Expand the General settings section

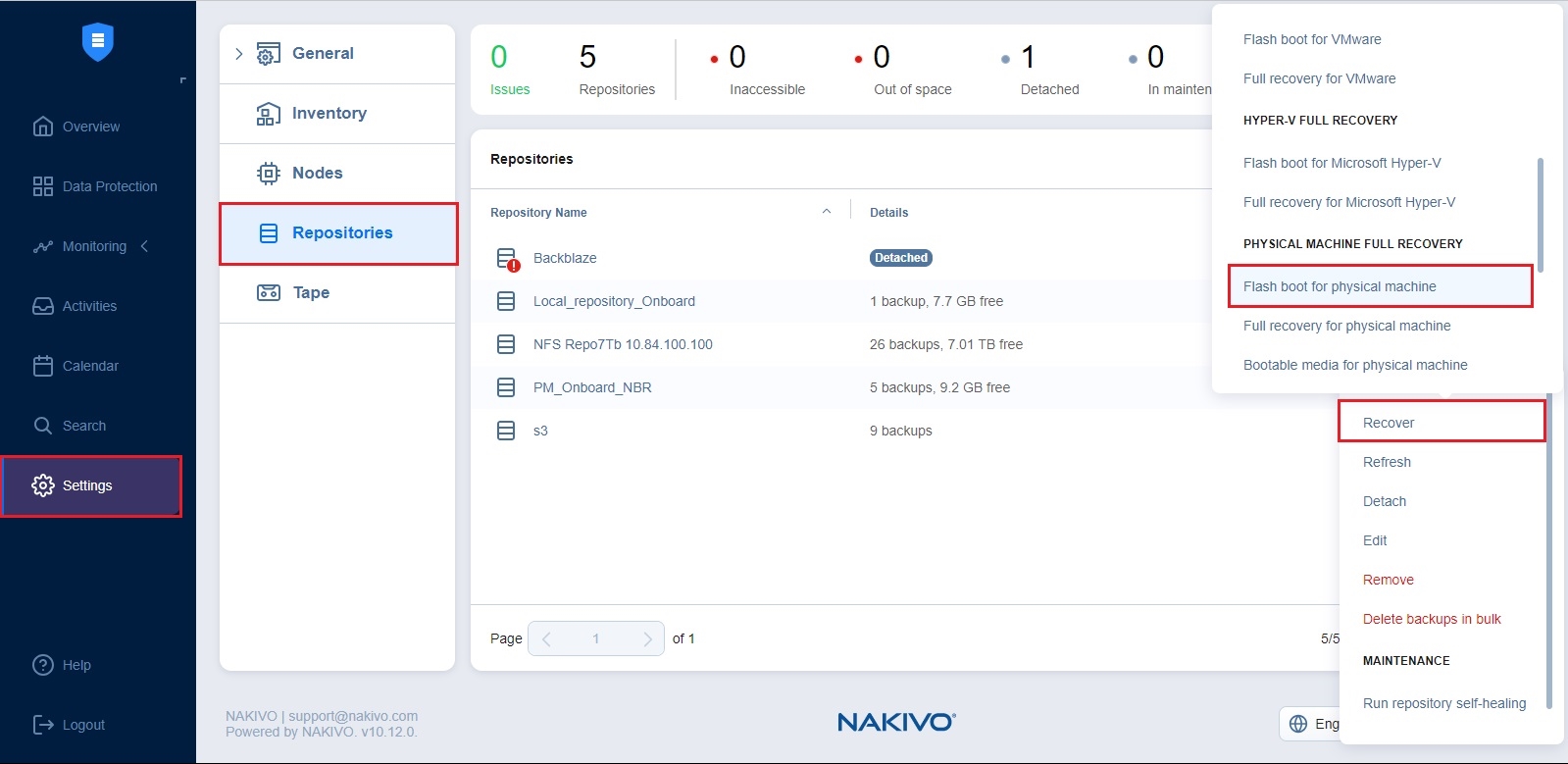coord(238,54)
